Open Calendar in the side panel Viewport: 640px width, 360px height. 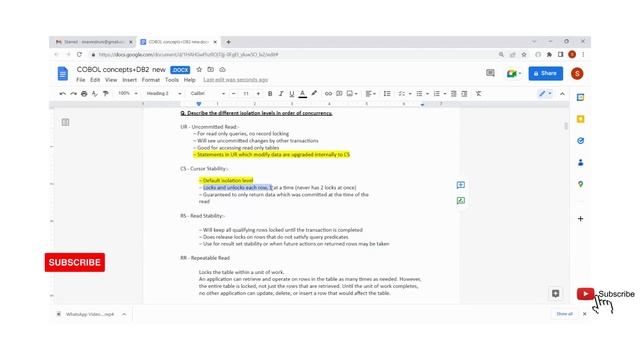pyautogui.click(x=580, y=98)
